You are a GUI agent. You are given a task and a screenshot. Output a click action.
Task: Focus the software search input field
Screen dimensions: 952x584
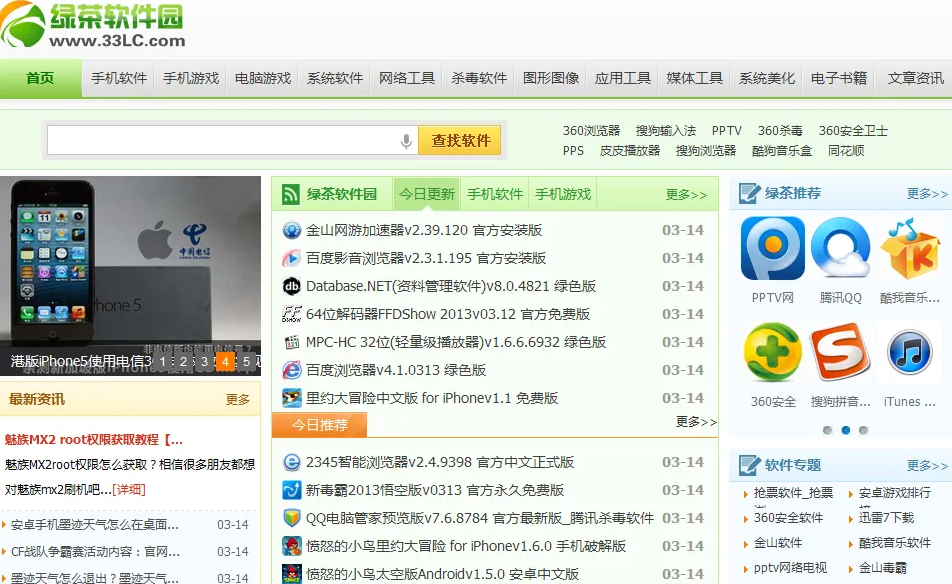click(x=222, y=141)
